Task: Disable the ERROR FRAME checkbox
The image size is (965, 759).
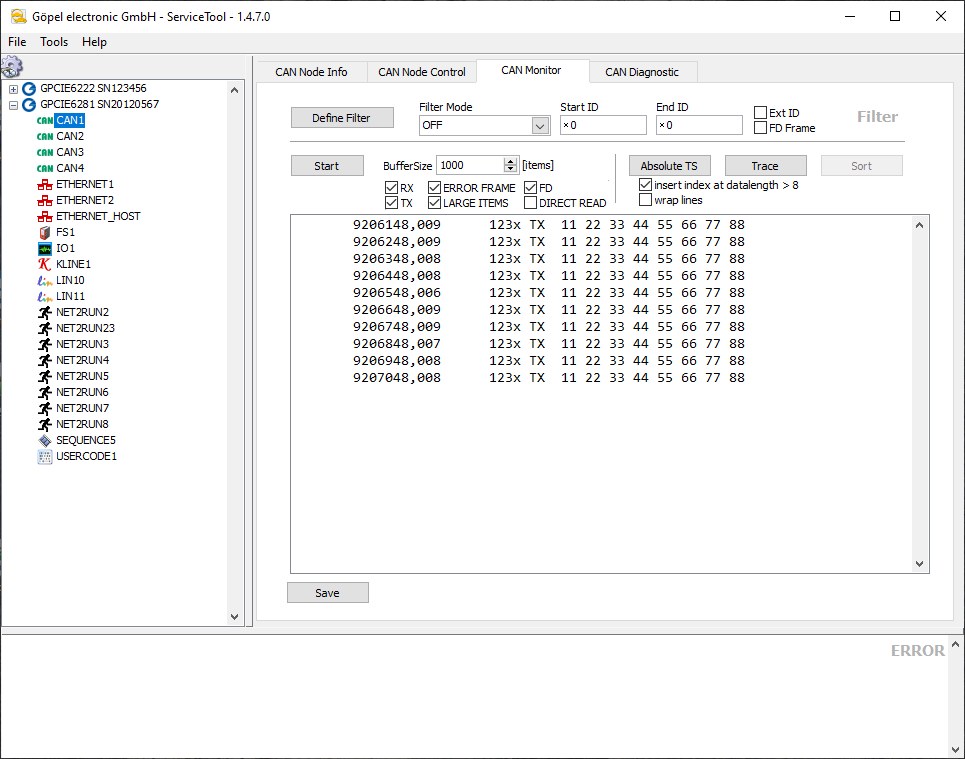Action: 434,188
